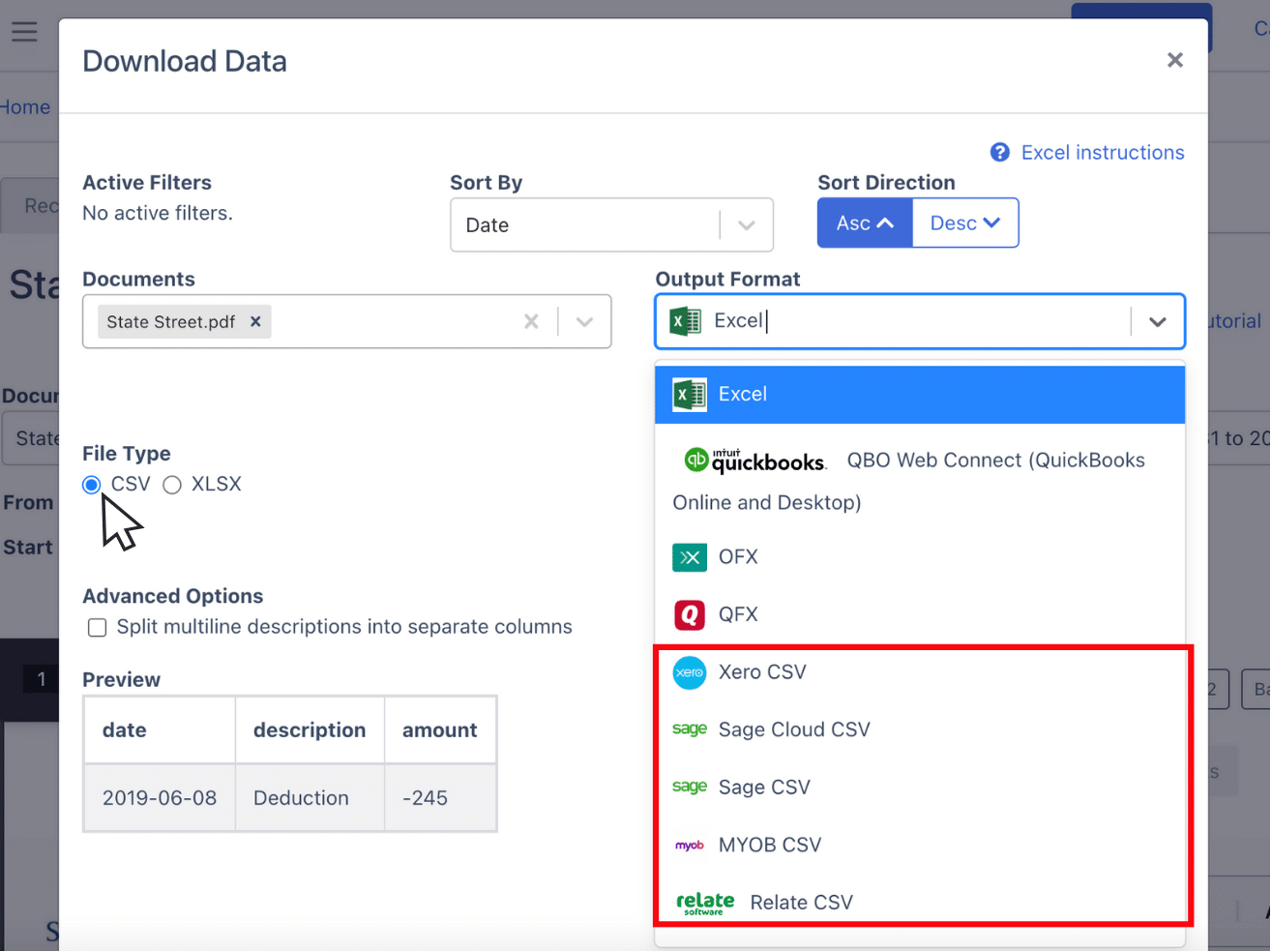1271x952 pixels.
Task: Choose Xero CSV output format
Action: tap(920, 672)
